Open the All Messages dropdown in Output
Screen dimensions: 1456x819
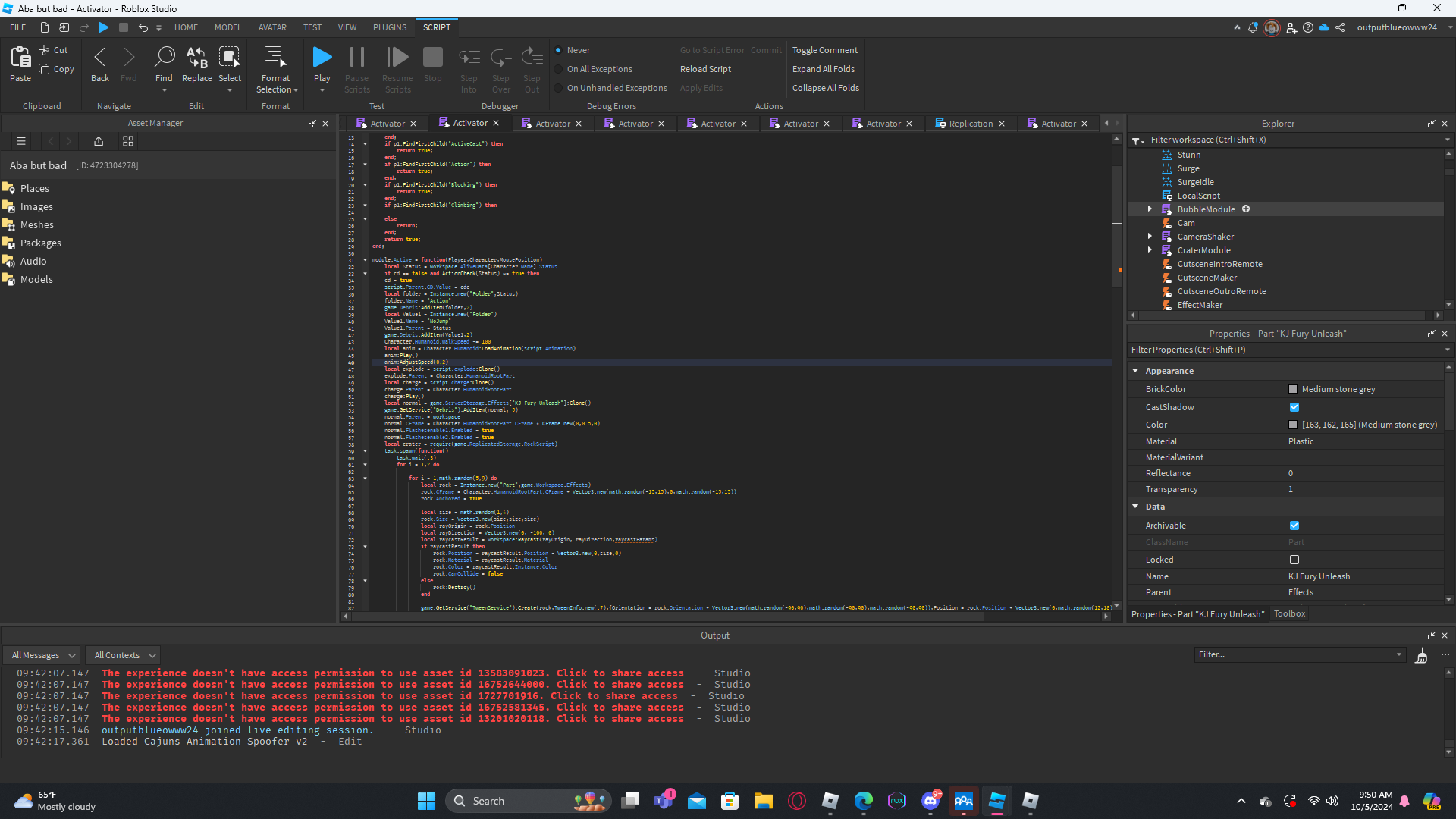(x=43, y=655)
